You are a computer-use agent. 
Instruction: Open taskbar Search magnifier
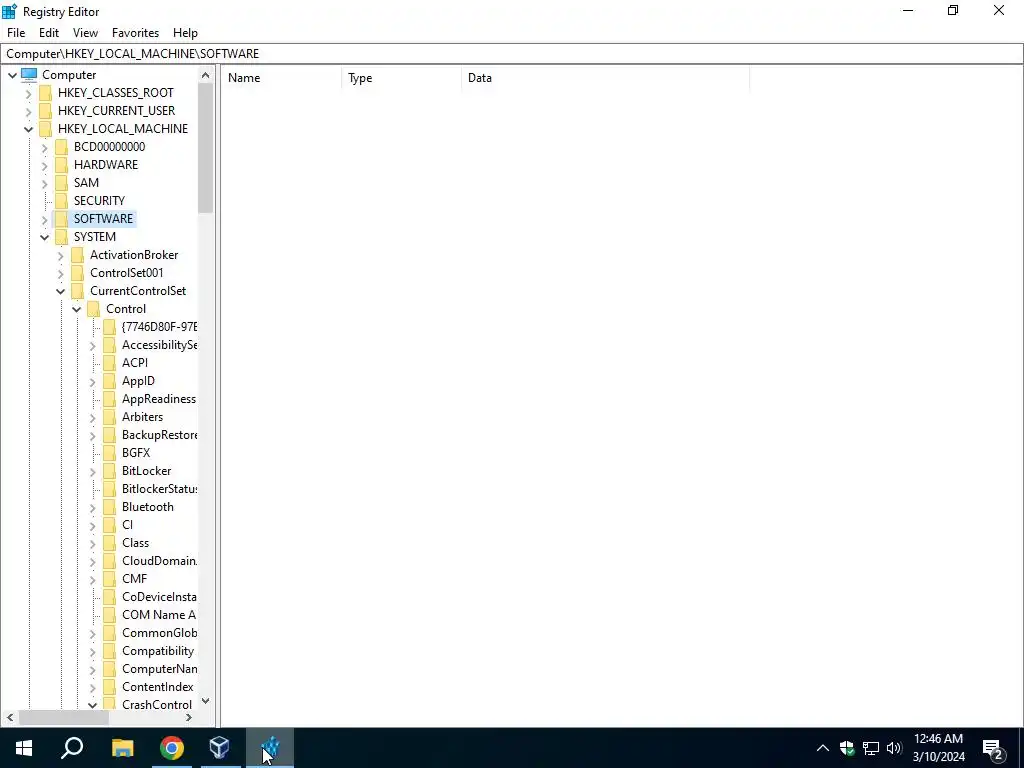(72, 748)
